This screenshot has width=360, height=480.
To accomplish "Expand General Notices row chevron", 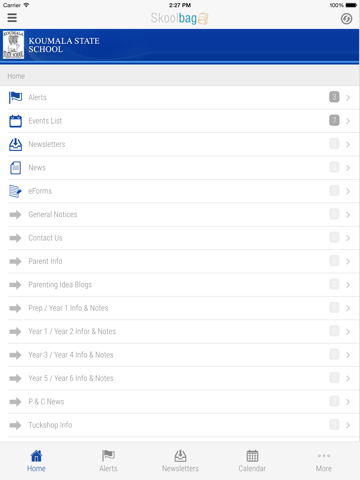I will tap(348, 215).
